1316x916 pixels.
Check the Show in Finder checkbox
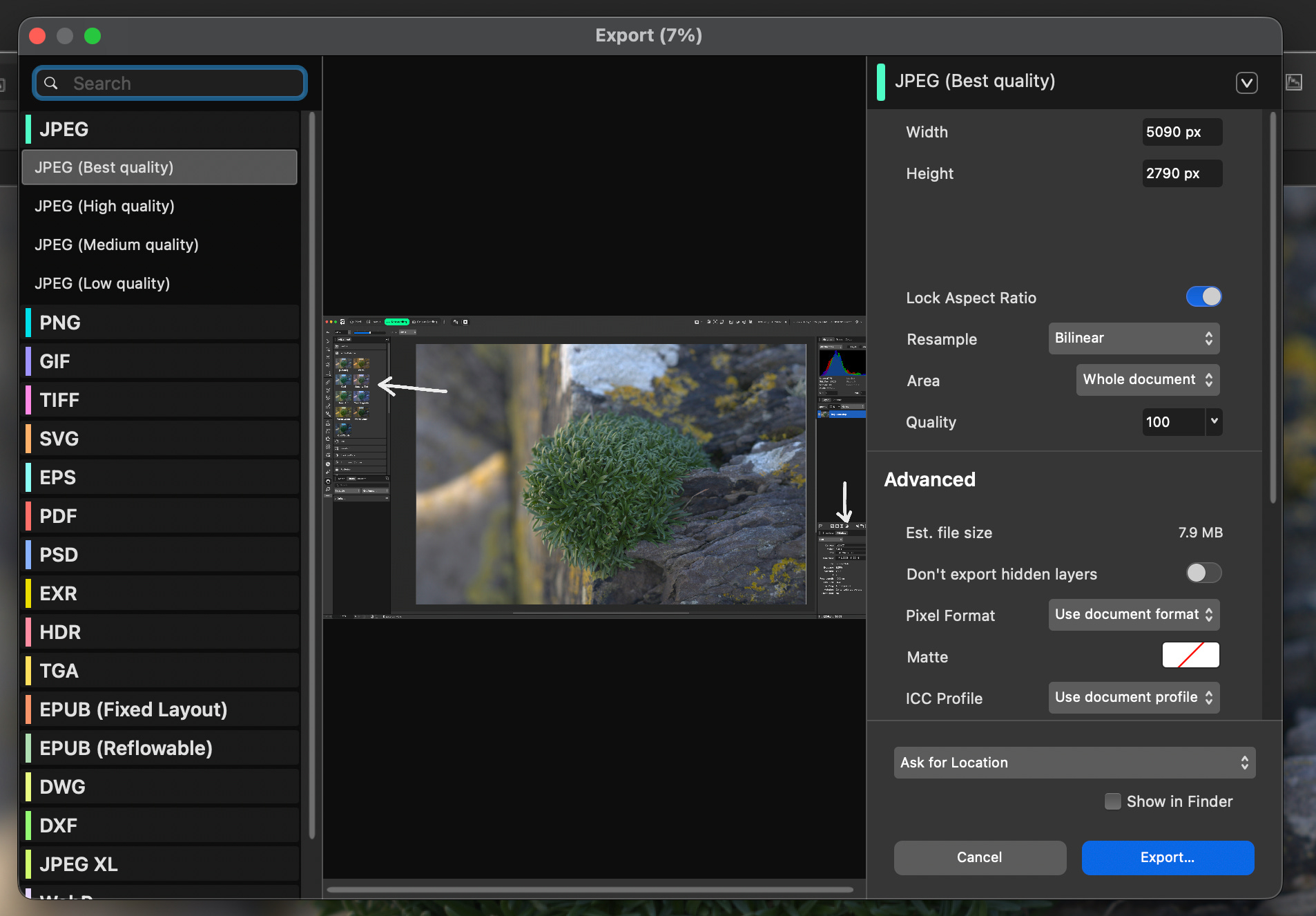(1112, 801)
